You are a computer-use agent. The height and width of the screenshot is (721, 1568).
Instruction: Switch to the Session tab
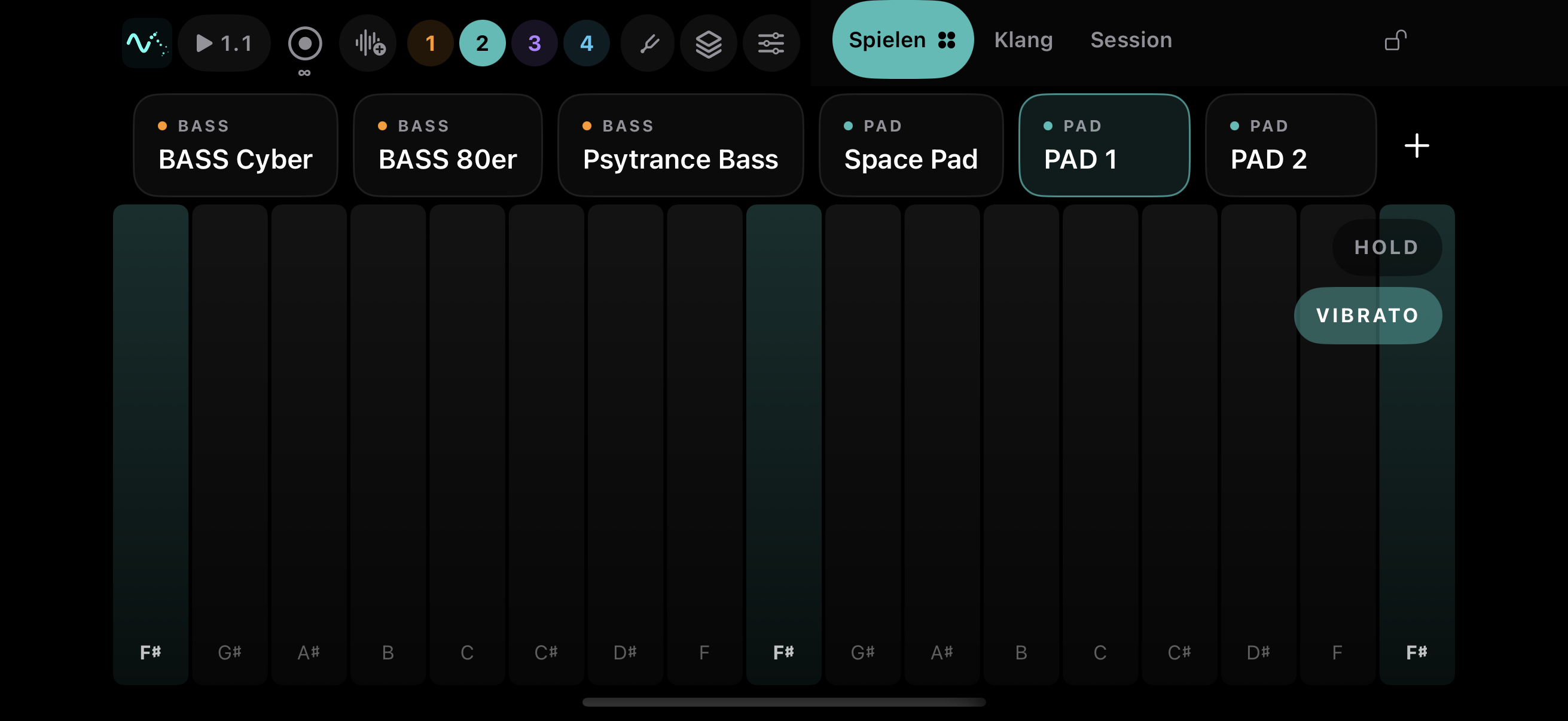tap(1131, 40)
